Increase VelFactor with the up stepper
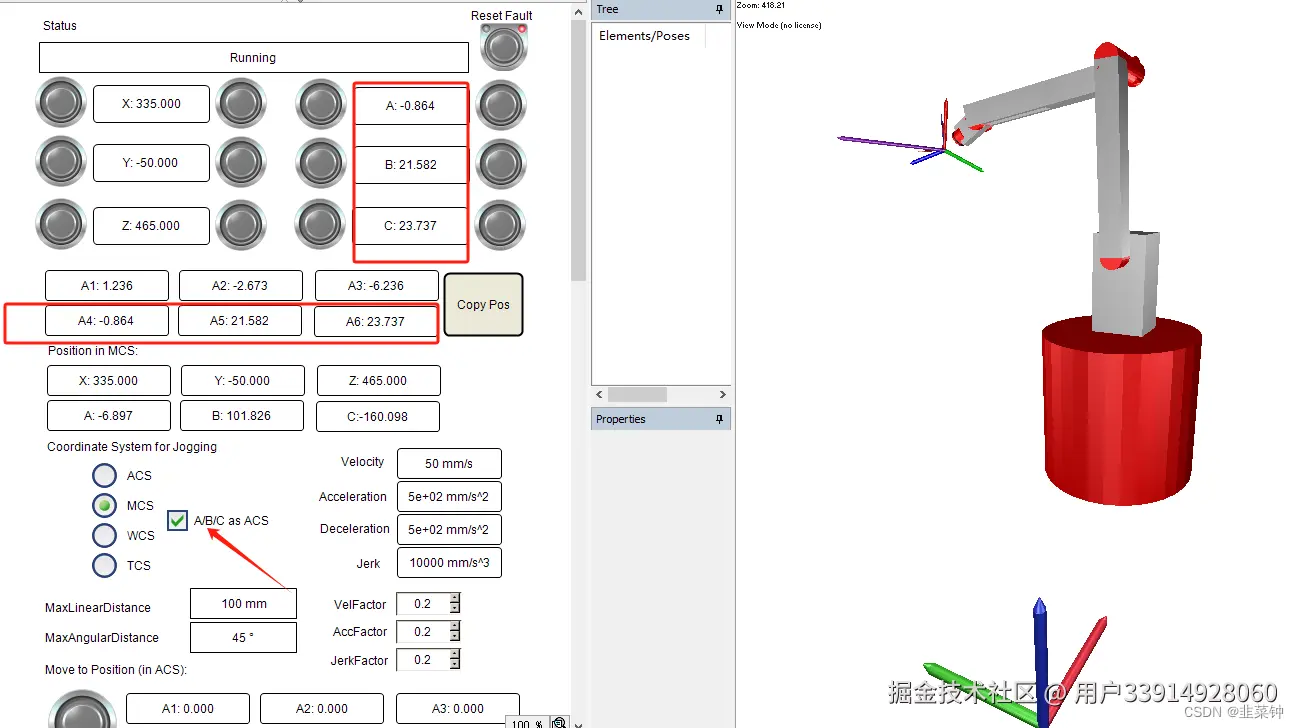This screenshot has height=728, width=1299. click(x=455, y=599)
